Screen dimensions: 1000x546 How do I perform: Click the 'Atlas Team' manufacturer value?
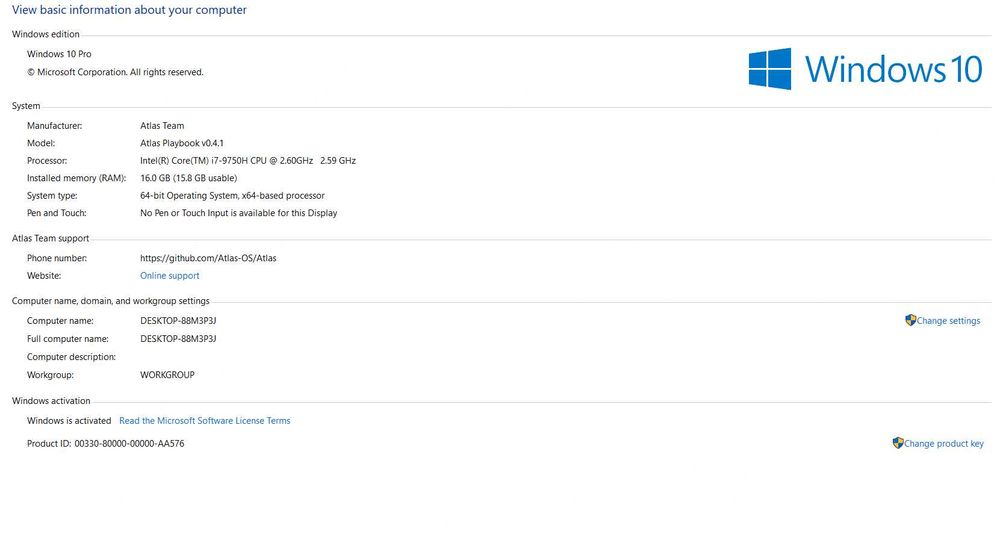pyautogui.click(x=162, y=126)
